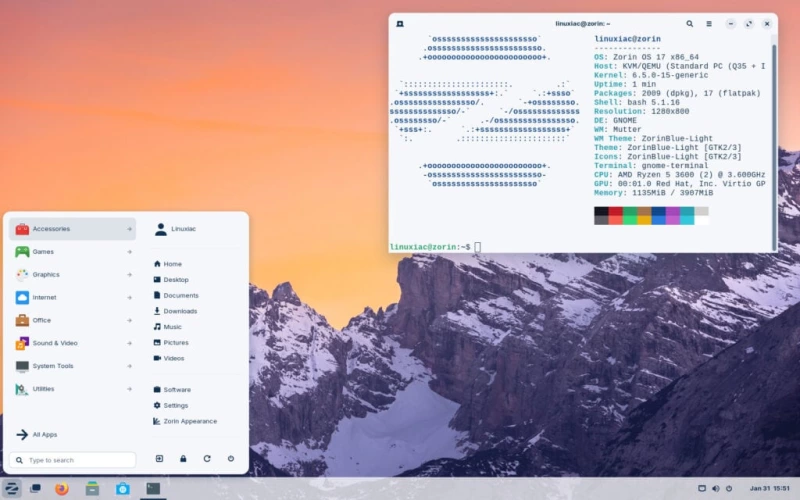The width and height of the screenshot is (800, 500).
Task: Click 'DE: GNOME' line in terminal
Action: [x=615, y=120]
